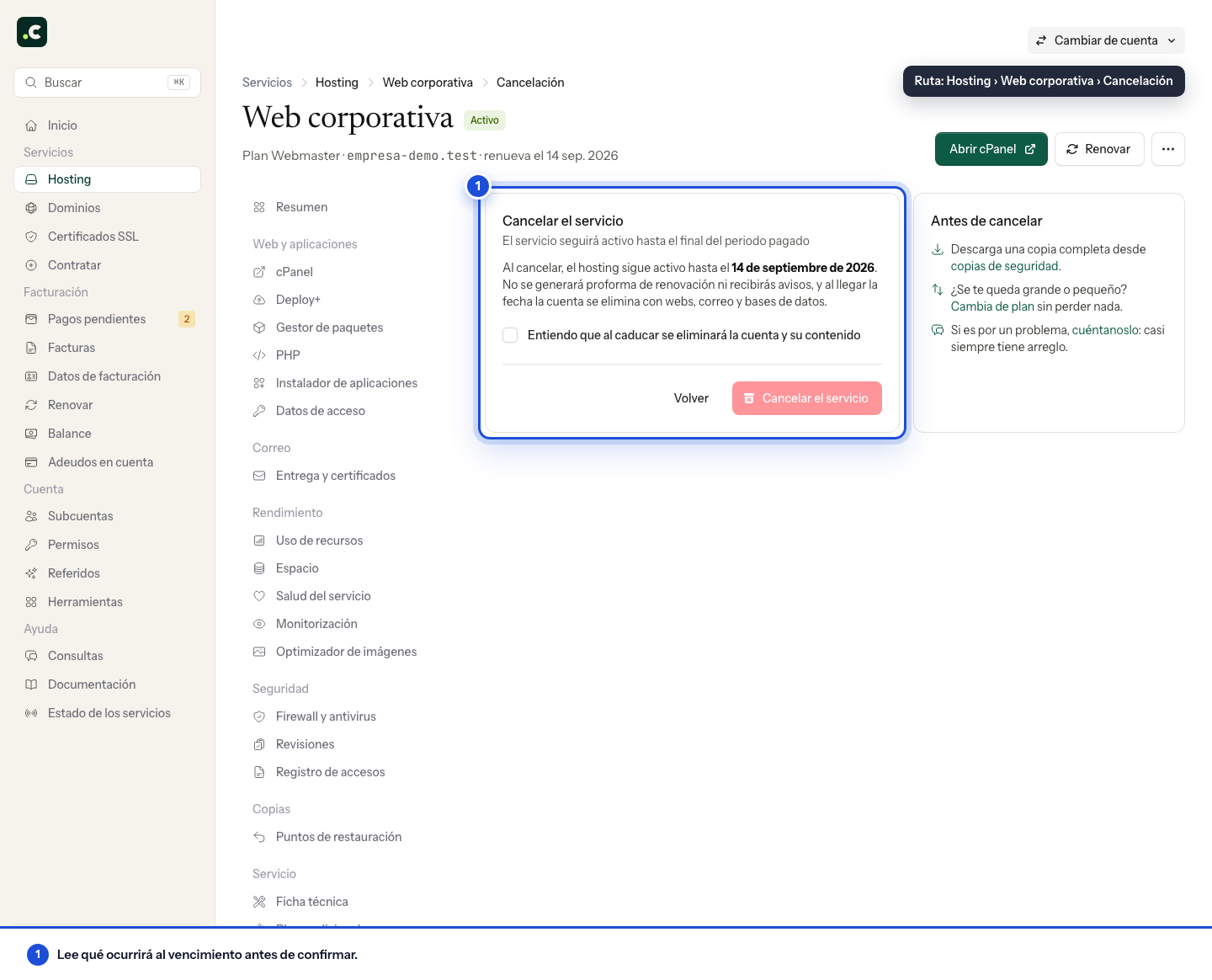Click the Volver button
This screenshot has height=980, width=1212.
click(x=691, y=398)
